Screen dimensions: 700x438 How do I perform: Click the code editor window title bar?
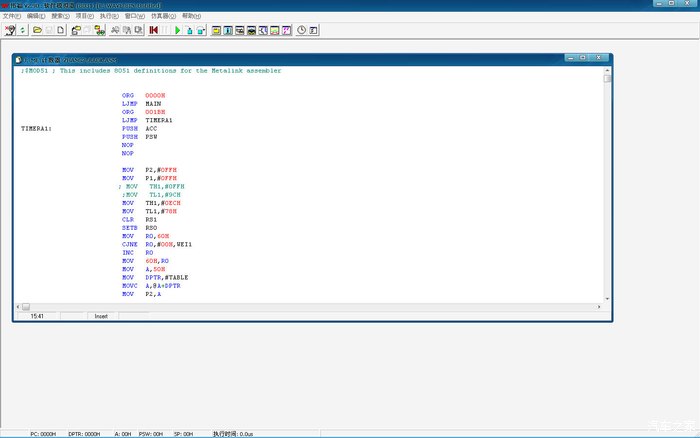pyautogui.click(x=300, y=60)
